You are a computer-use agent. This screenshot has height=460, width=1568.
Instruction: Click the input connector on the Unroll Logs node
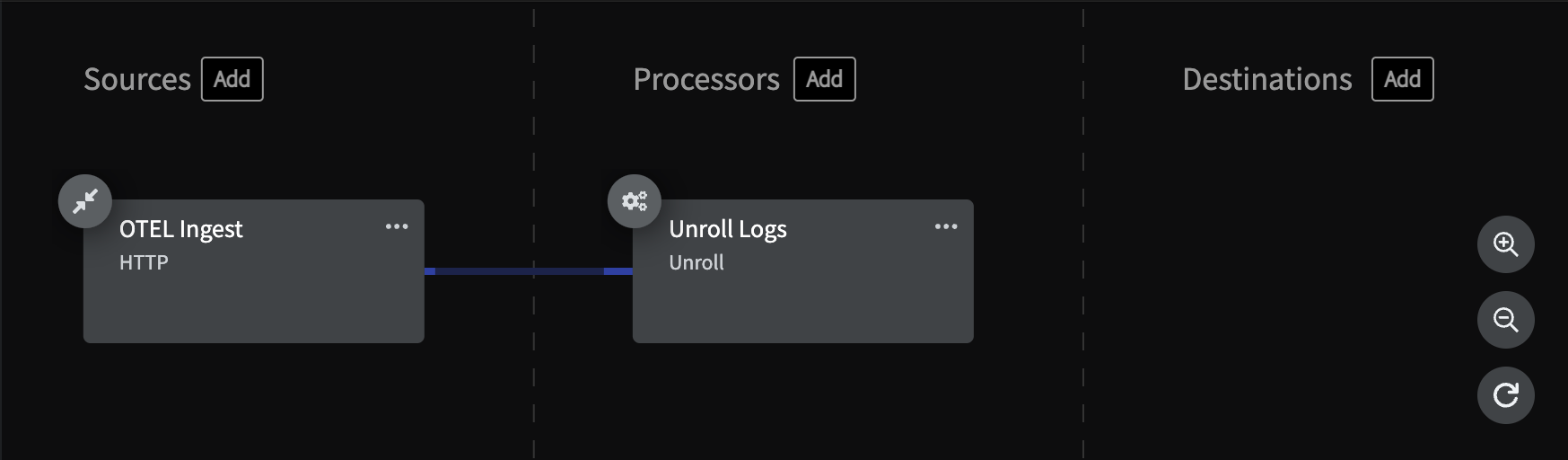pos(618,270)
